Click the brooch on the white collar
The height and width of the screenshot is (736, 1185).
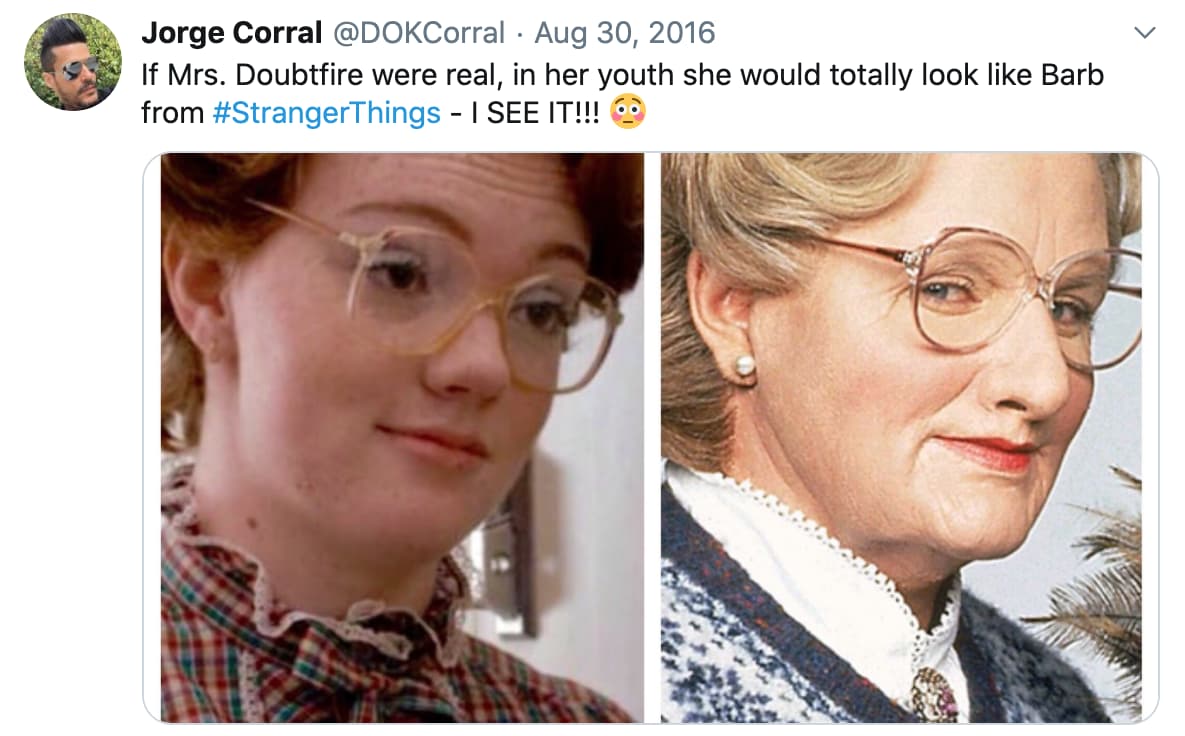pos(934,694)
